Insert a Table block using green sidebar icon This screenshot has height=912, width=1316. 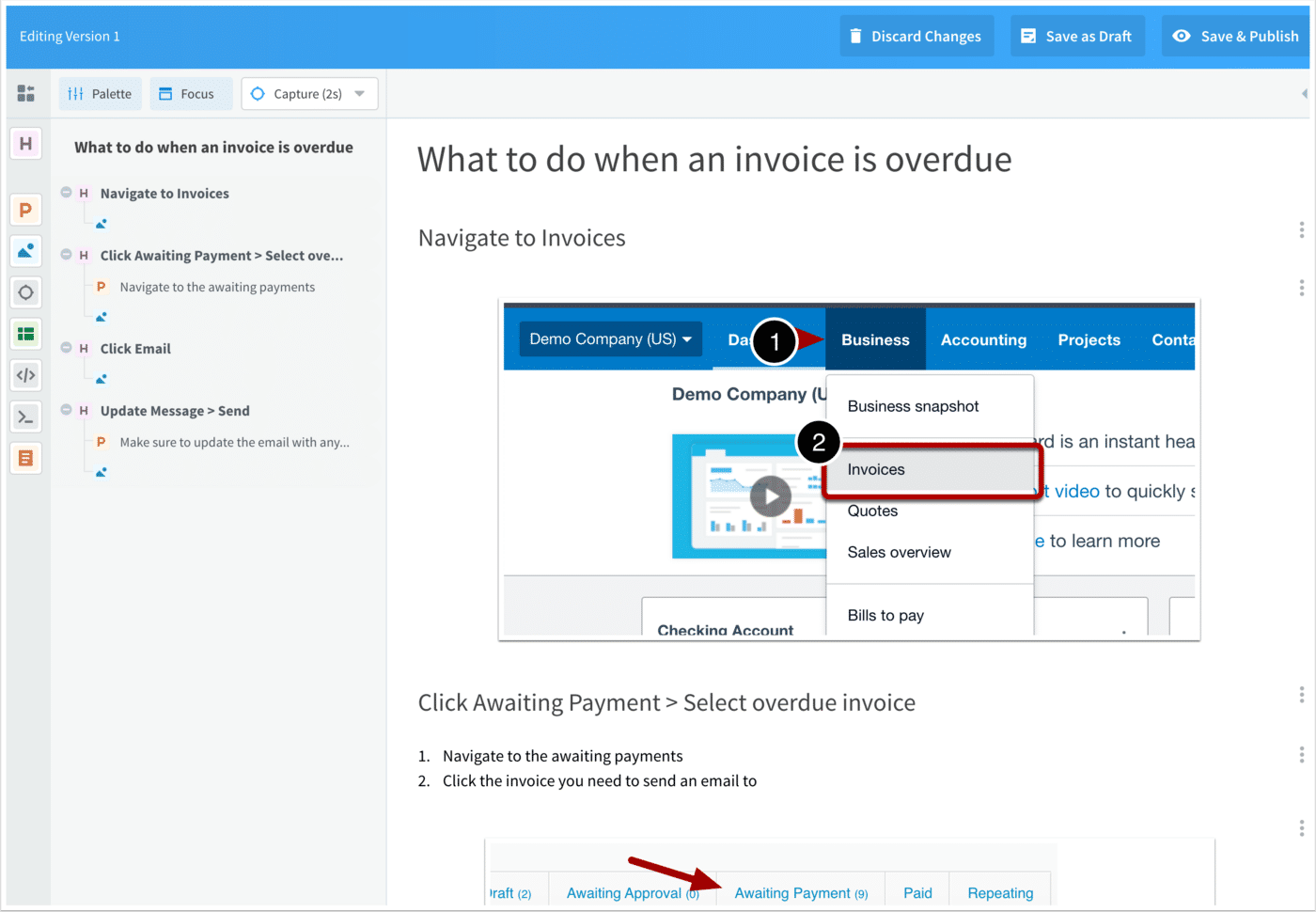(x=25, y=333)
